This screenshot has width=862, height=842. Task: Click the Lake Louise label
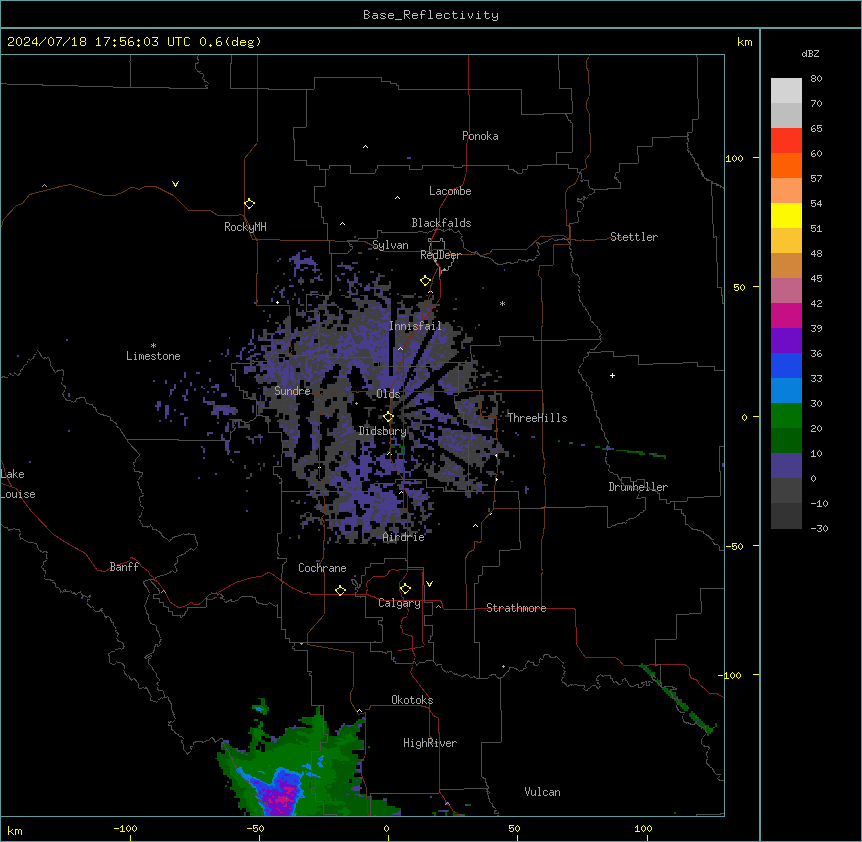[x=18, y=484]
